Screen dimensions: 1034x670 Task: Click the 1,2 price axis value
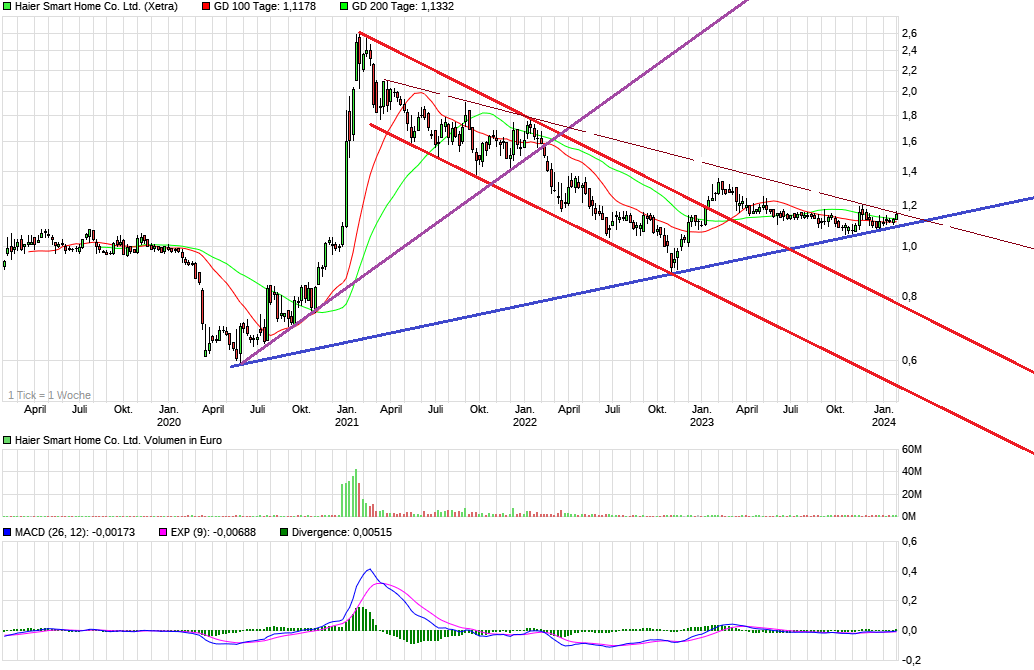coord(909,206)
